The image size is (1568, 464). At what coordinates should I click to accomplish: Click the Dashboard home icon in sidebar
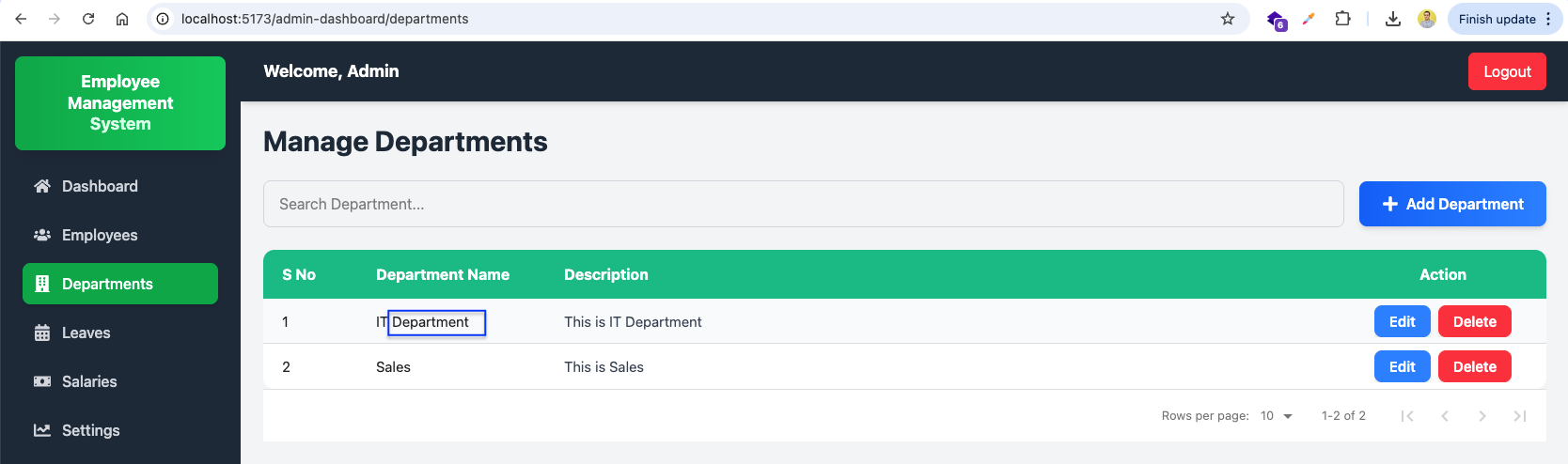click(x=41, y=186)
